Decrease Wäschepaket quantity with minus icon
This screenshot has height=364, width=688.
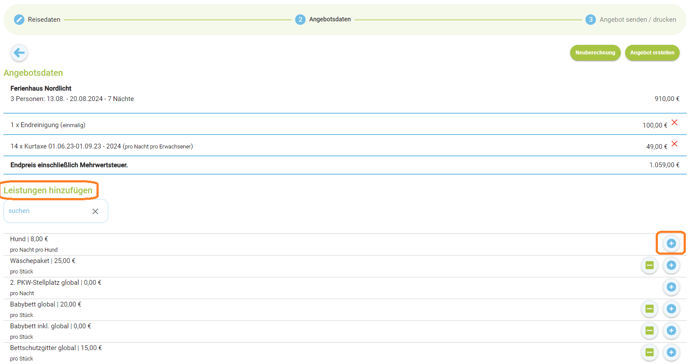(x=649, y=265)
